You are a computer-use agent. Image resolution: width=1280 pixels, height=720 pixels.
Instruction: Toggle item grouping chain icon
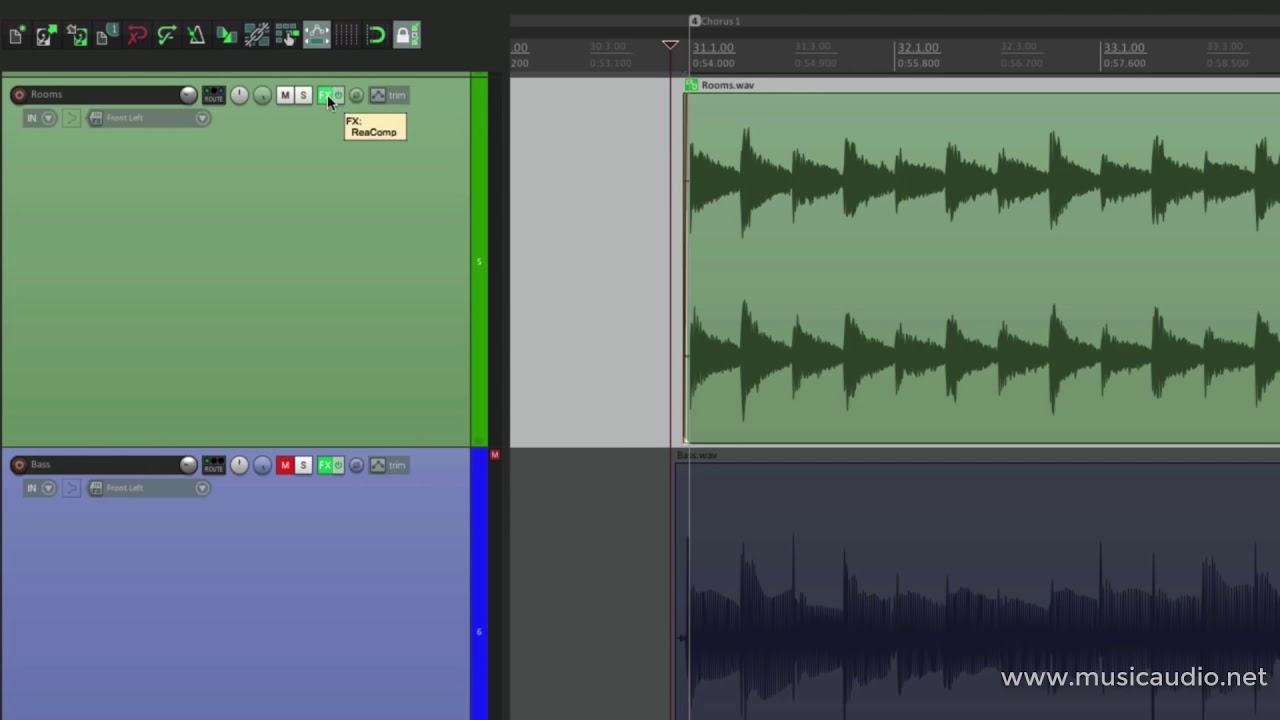(x=256, y=36)
